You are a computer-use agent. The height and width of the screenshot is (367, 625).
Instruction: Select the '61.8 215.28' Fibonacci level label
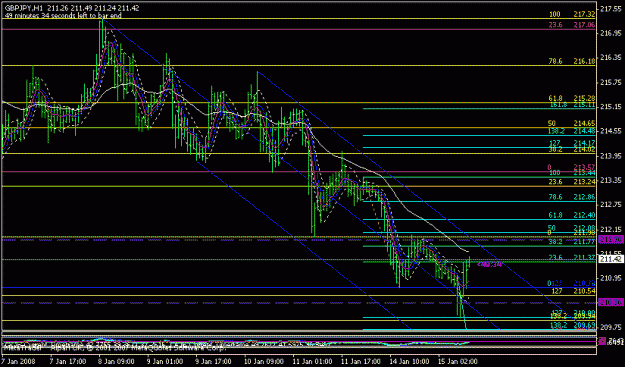click(572, 98)
